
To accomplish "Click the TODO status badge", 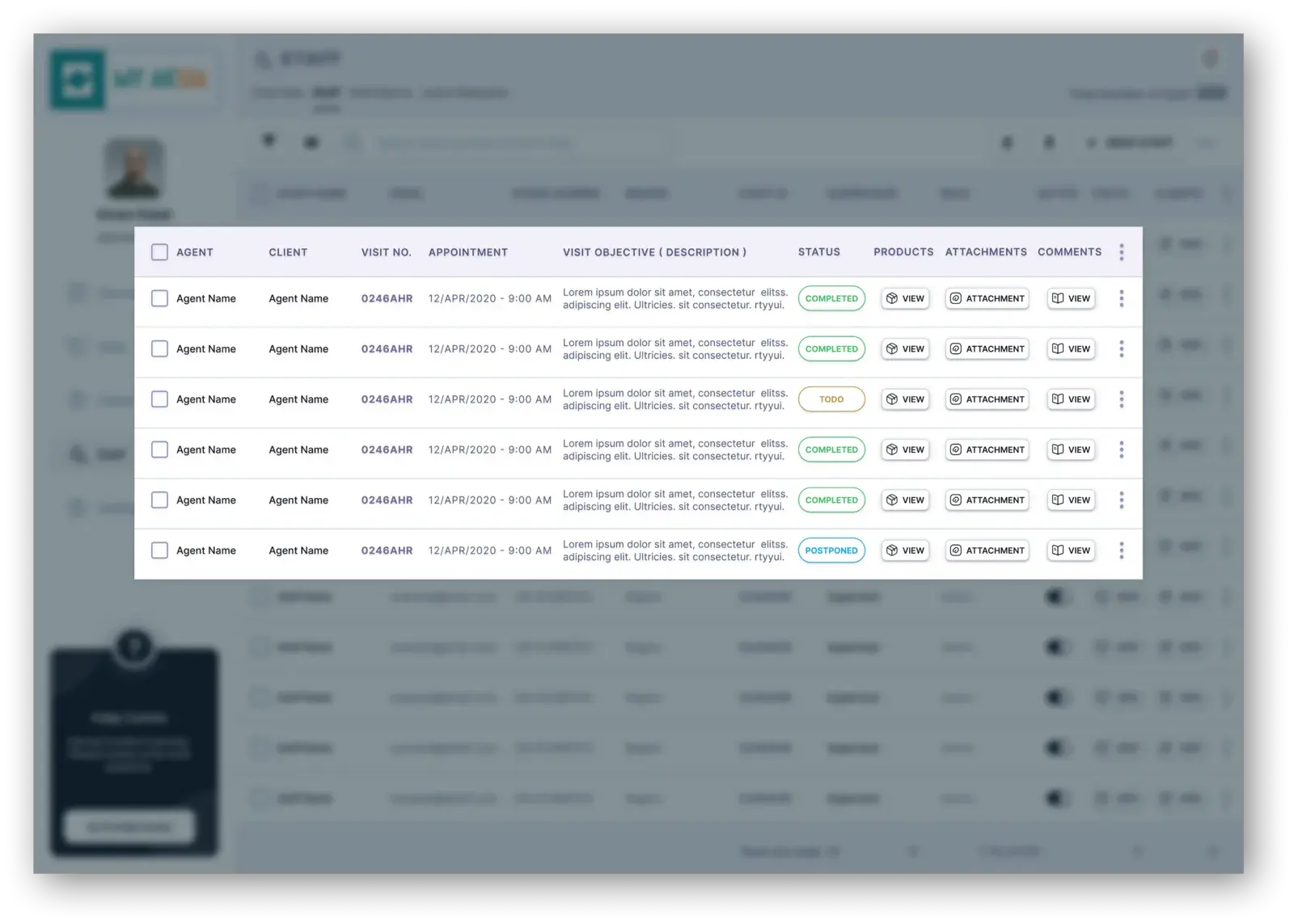I will (831, 399).
